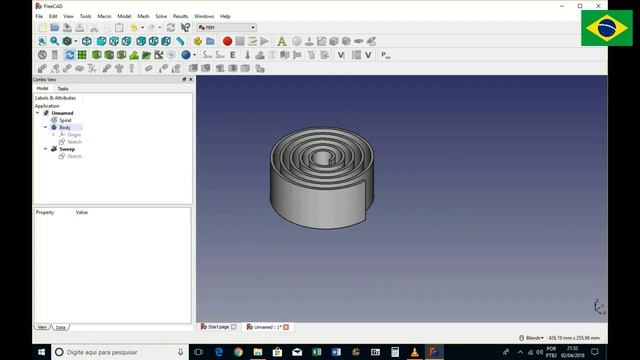
Task: Switch to the View property tab
Action: pos(42,327)
